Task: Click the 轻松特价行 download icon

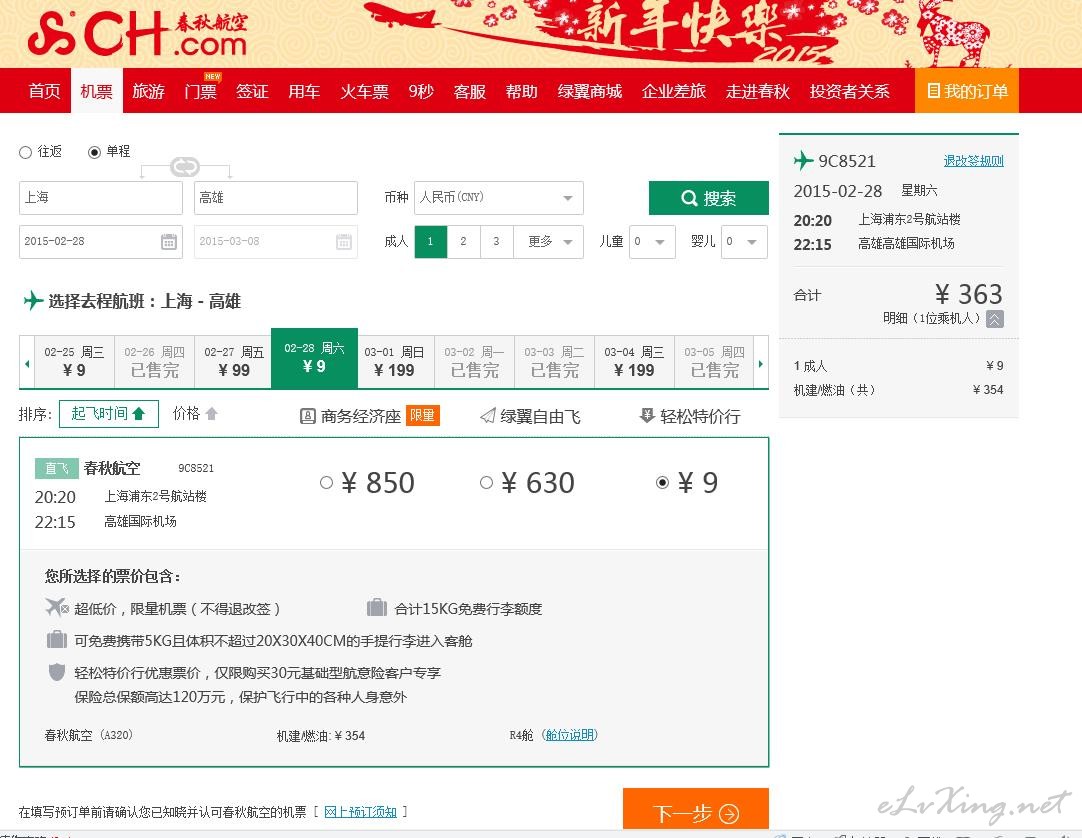Action: click(x=647, y=415)
